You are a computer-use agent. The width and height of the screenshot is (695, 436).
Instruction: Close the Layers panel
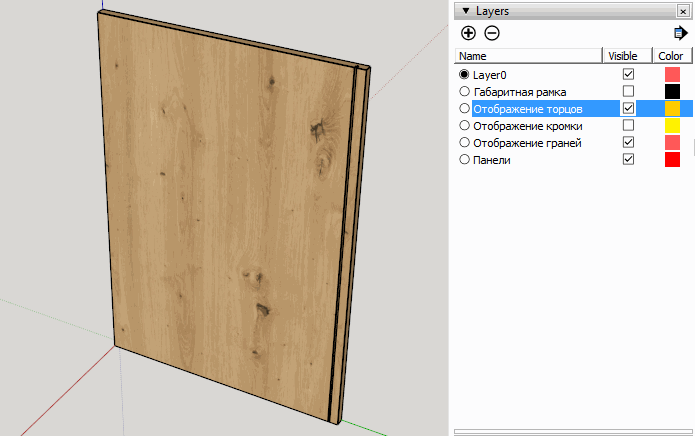pyautogui.click(x=681, y=10)
